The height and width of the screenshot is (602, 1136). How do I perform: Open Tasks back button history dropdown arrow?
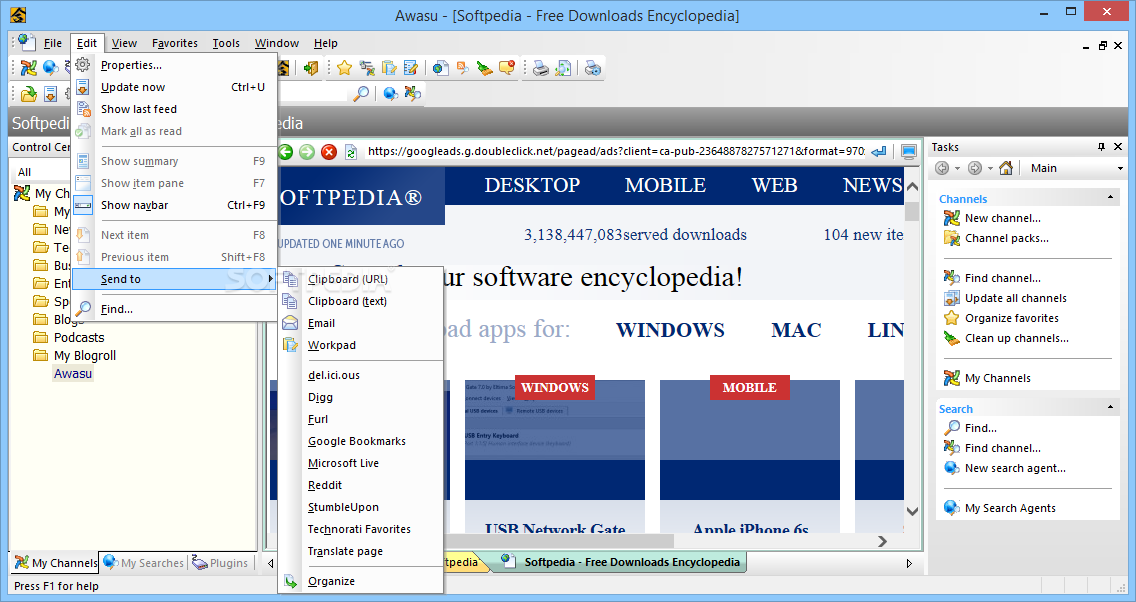point(957,169)
